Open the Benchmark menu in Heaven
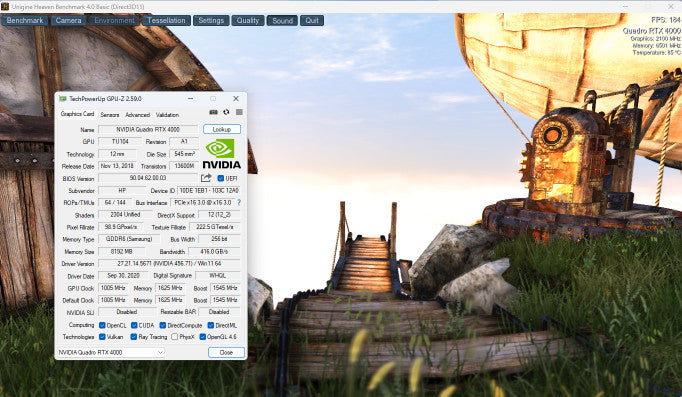This screenshot has height=397, width=682. click(25, 20)
